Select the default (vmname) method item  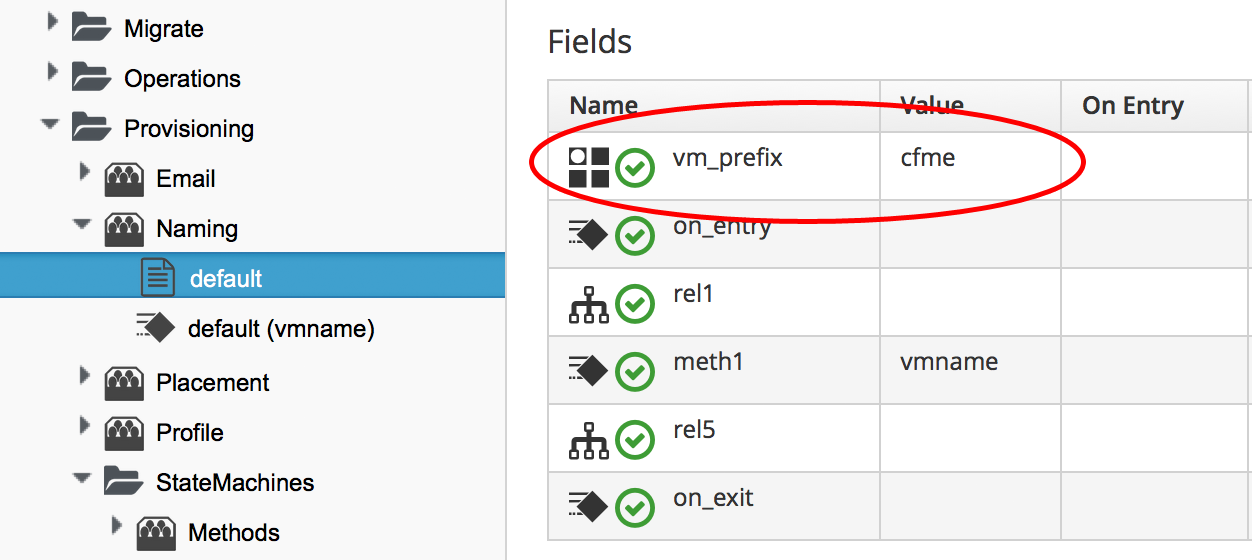click(280, 329)
